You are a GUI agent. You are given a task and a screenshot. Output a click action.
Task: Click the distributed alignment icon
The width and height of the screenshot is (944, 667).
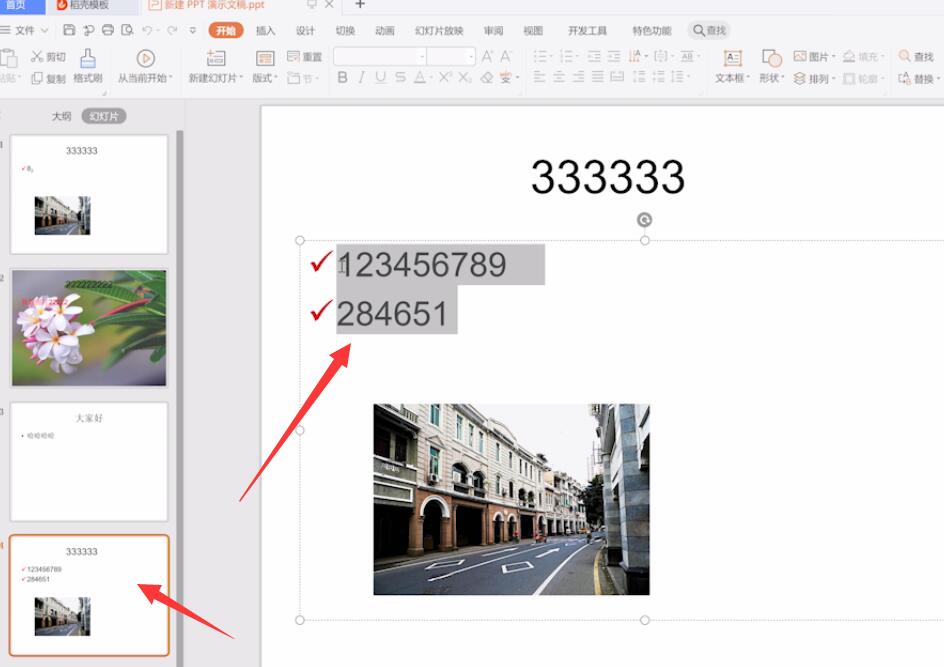(x=617, y=77)
